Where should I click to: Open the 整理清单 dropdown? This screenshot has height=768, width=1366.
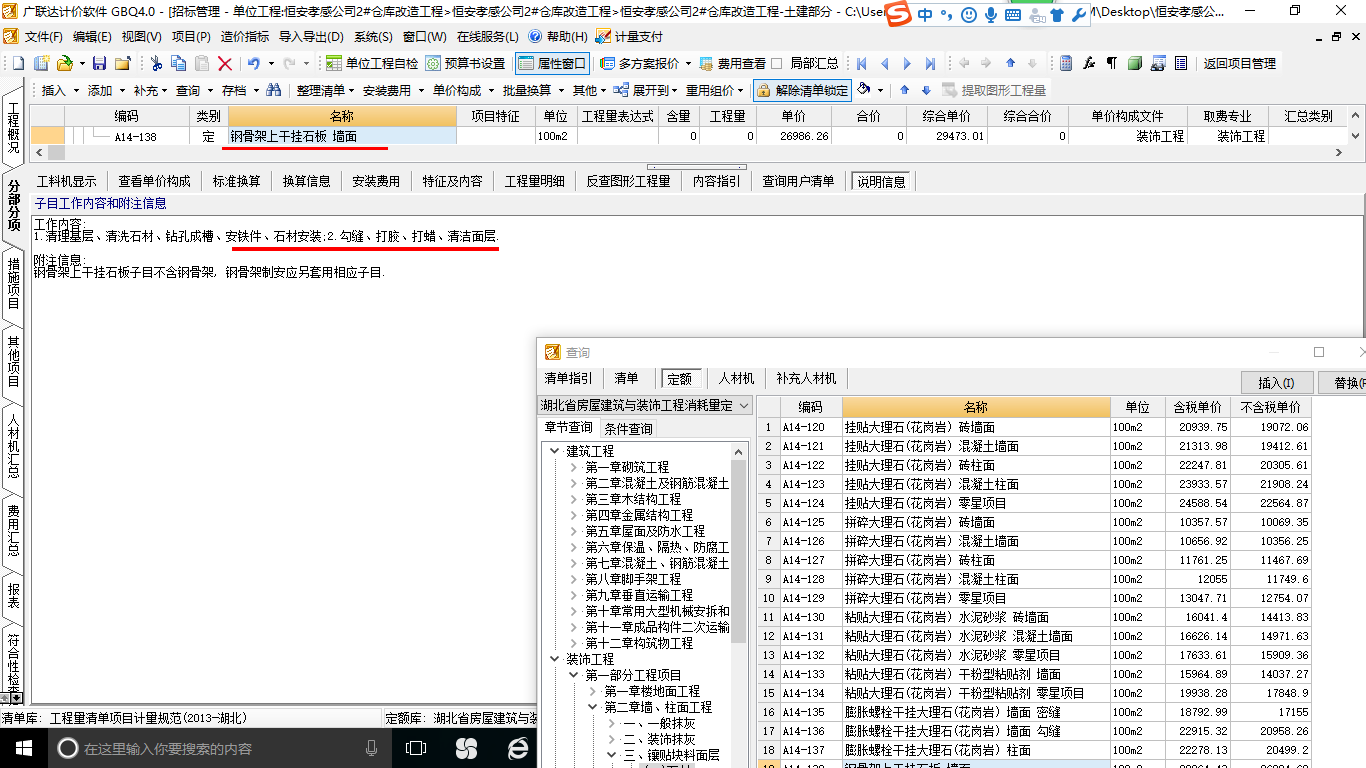(326, 90)
